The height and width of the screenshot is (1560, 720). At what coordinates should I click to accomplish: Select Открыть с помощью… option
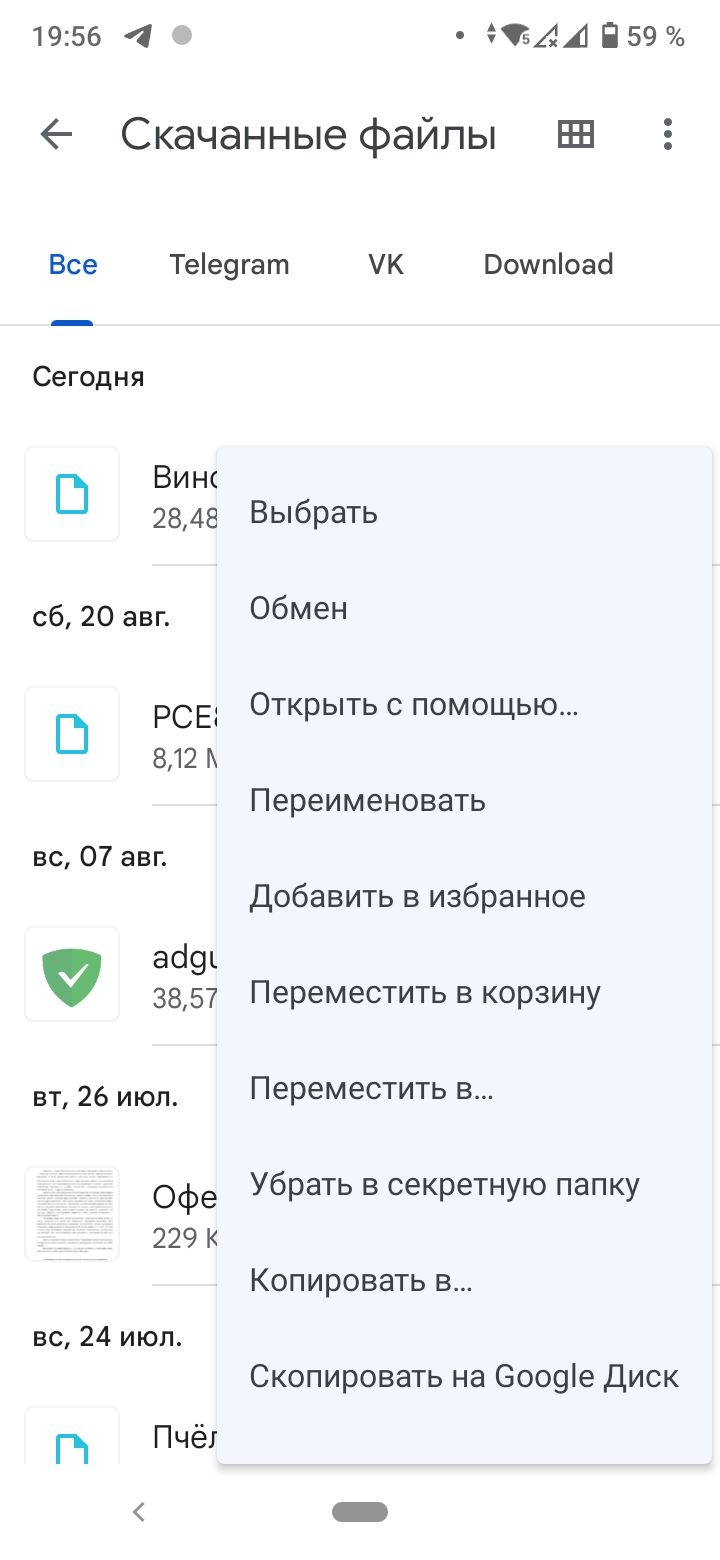414,705
